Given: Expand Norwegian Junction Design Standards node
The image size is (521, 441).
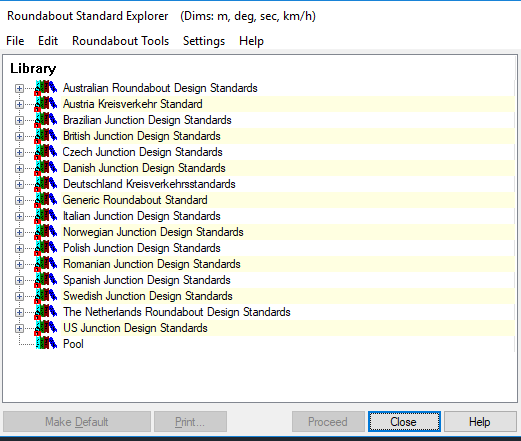Looking at the screenshot, I should tap(19, 232).
